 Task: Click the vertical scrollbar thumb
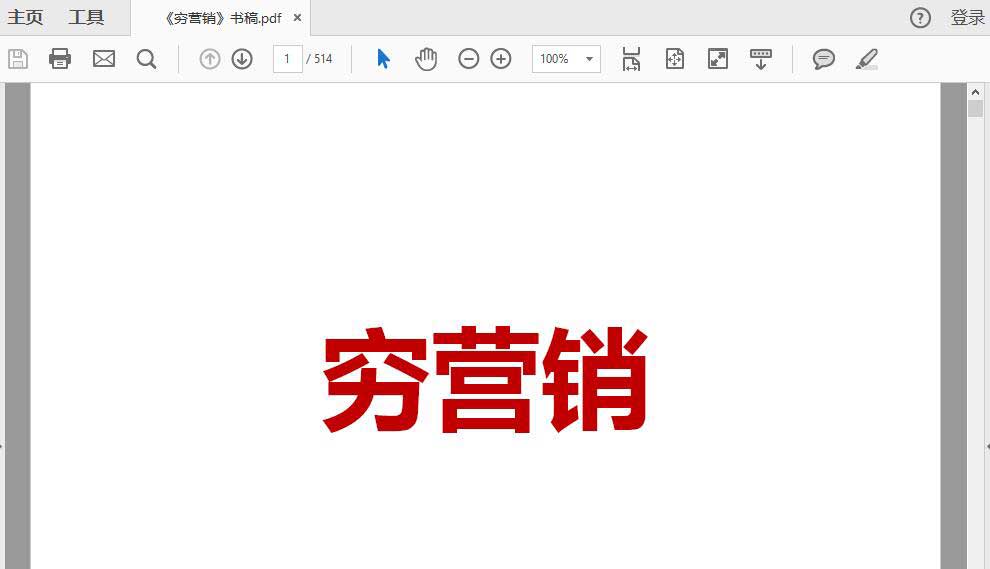tap(975, 109)
